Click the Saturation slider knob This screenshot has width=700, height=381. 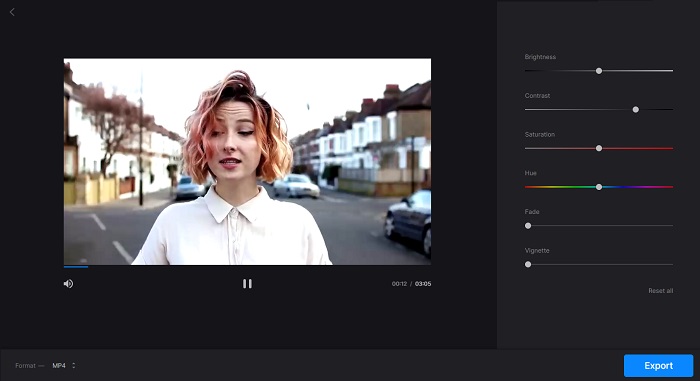(599, 148)
